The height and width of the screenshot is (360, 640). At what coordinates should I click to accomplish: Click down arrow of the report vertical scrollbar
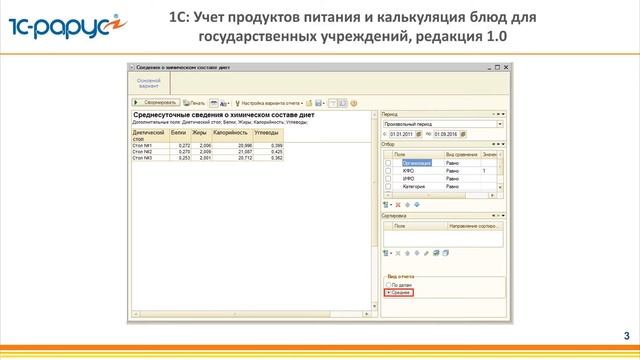[x=374, y=306]
